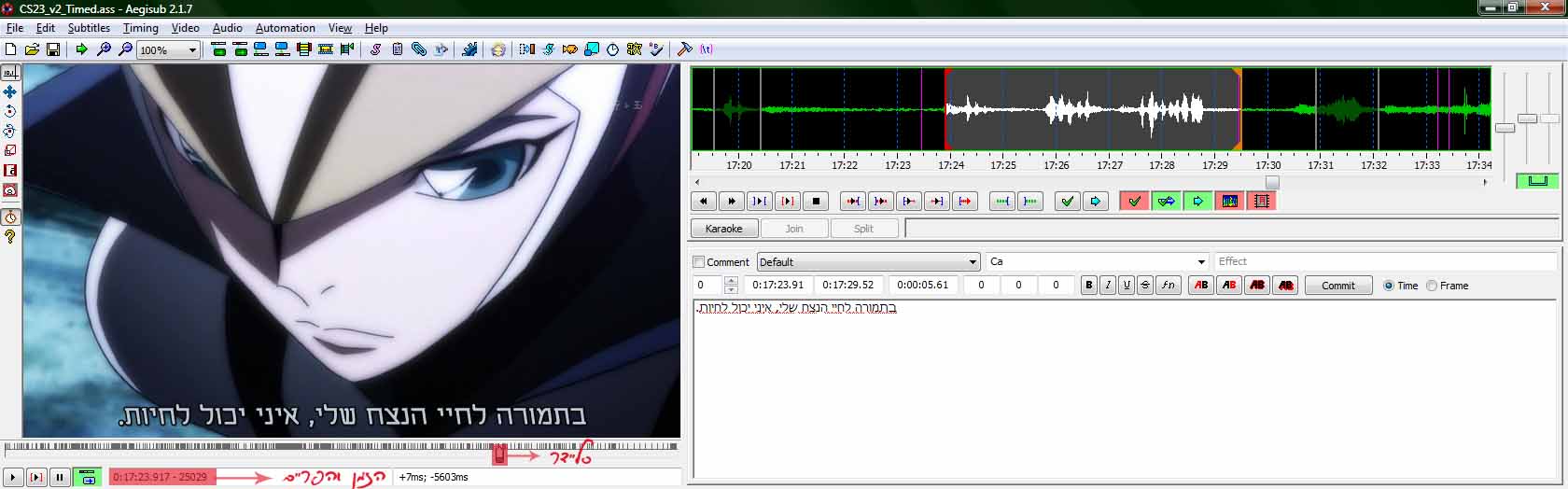
Task: Click the Zoom out magnifier icon
Action: (x=125, y=49)
